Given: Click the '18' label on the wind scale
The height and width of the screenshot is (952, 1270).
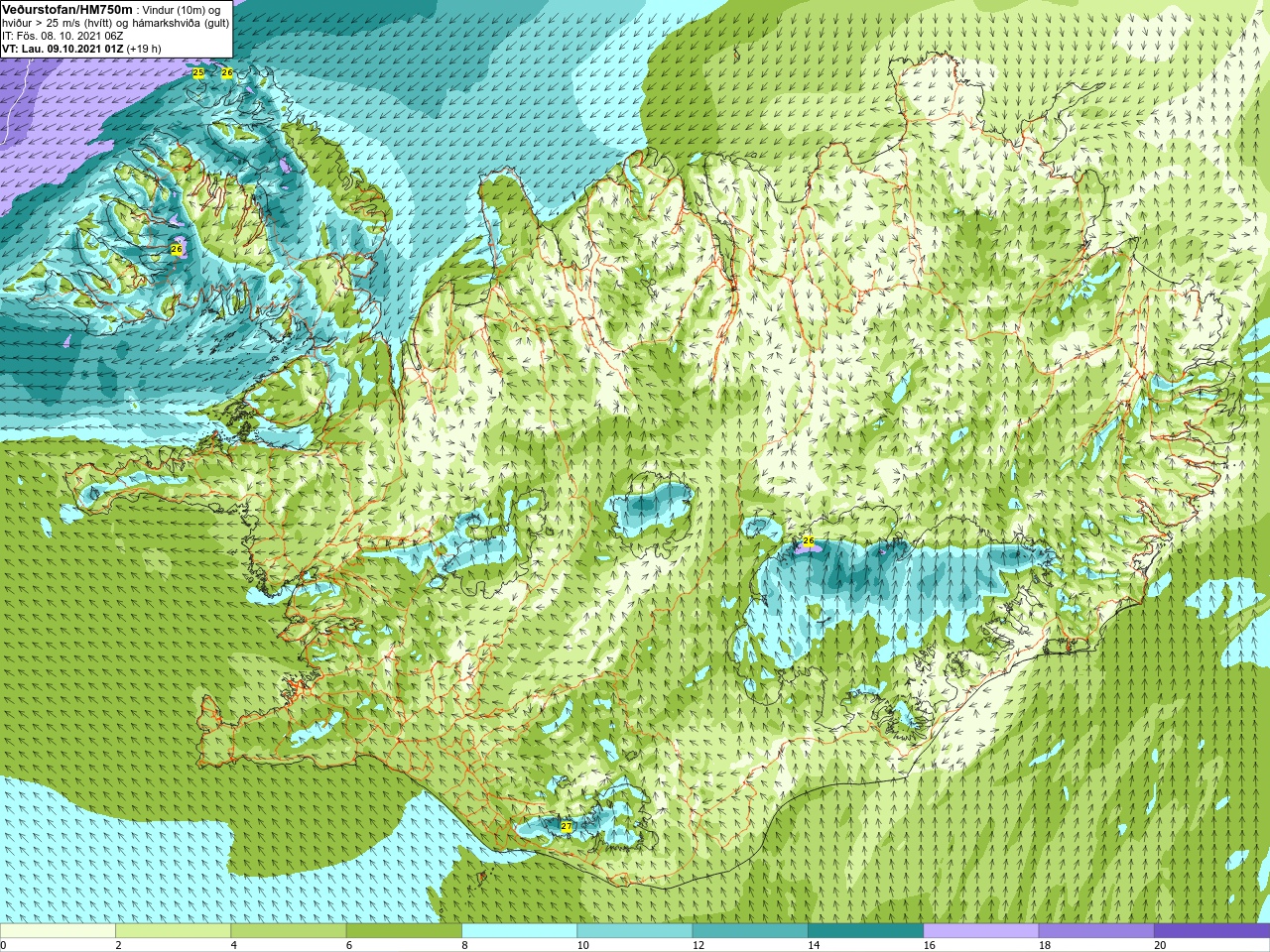Looking at the screenshot, I should (x=1045, y=945).
